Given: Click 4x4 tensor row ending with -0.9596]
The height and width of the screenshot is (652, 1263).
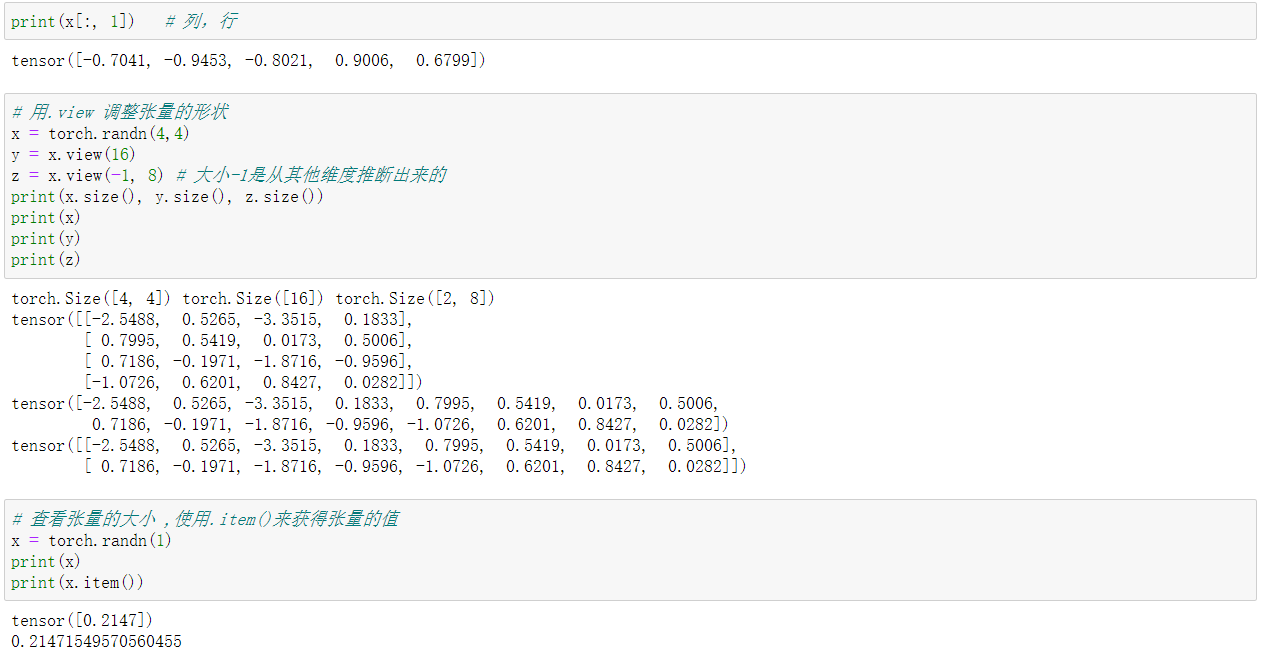Looking at the screenshot, I should pos(249,362).
